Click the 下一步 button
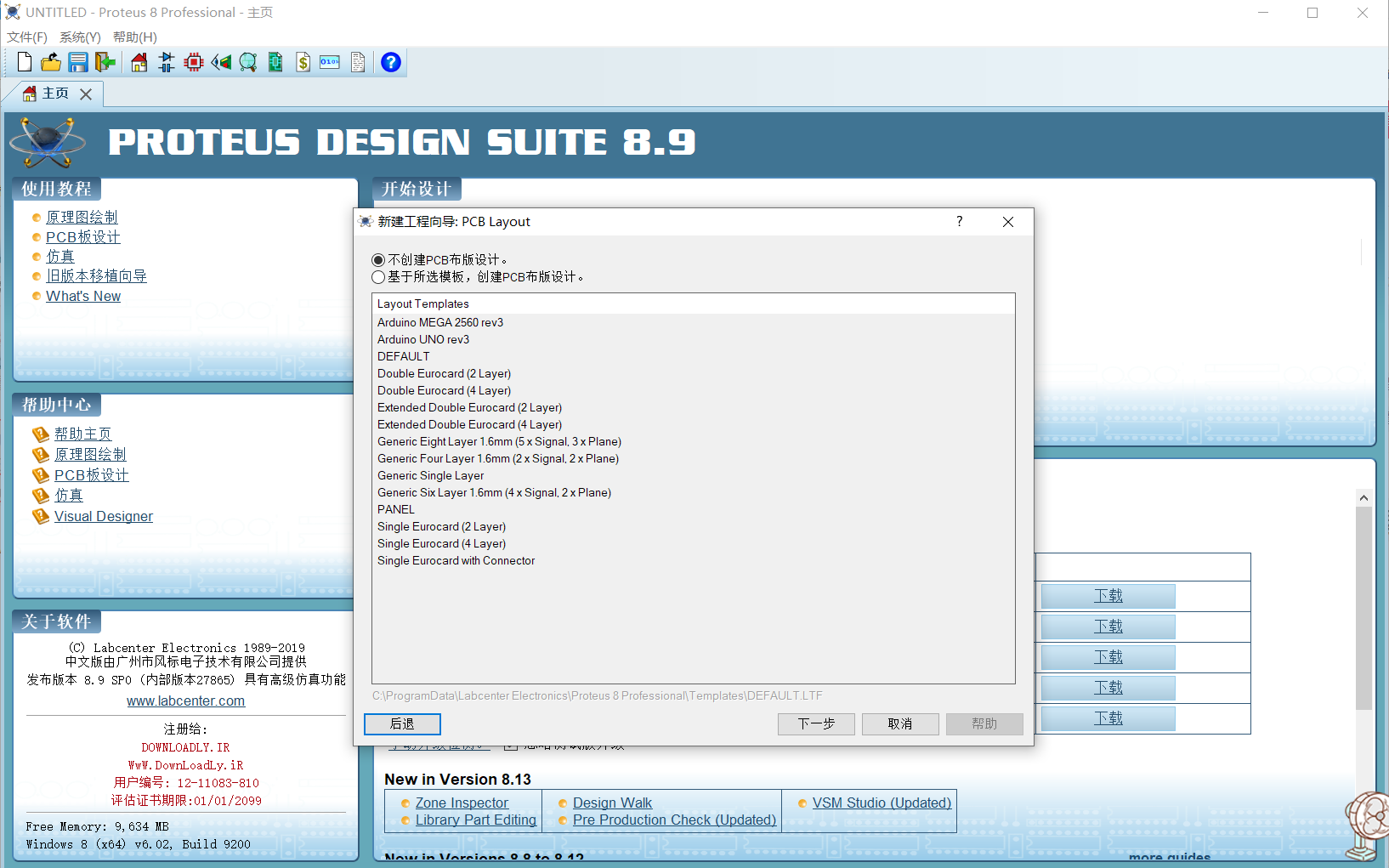The image size is (1389, 868). click(x=816, y=723)
